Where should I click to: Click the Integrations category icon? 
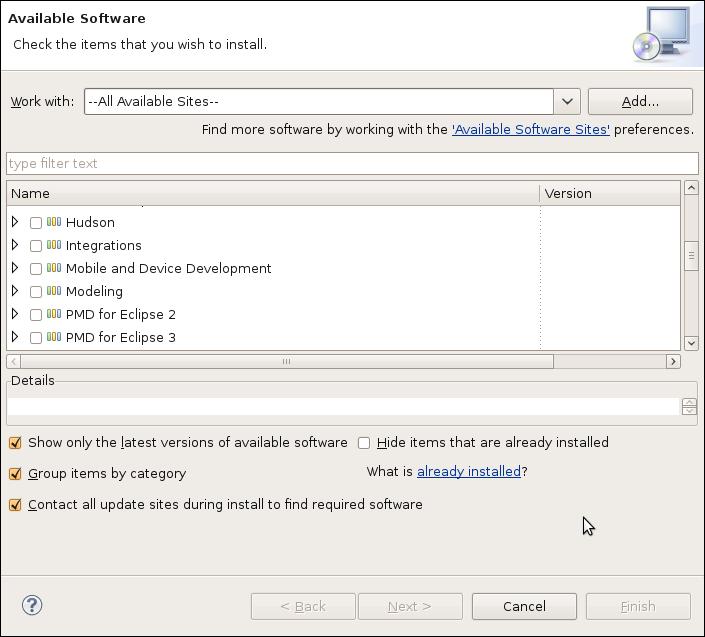point(54,245)
